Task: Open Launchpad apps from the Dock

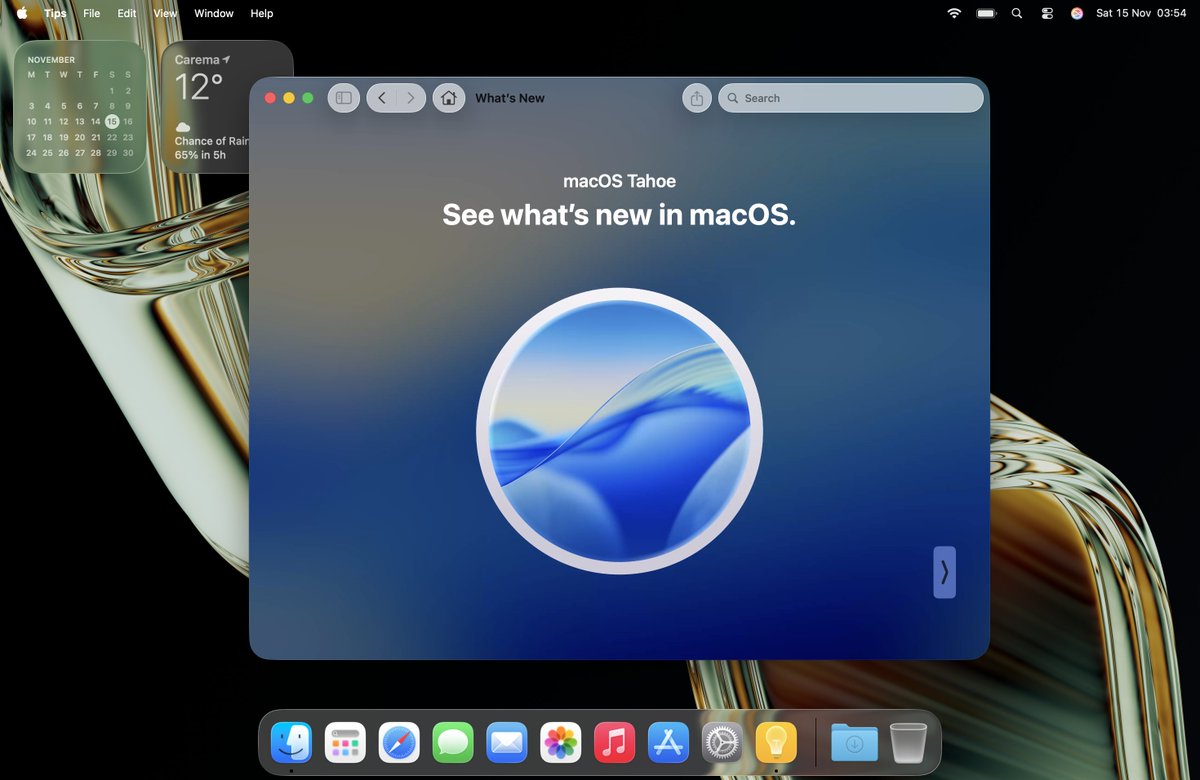Action: point(345,742)
